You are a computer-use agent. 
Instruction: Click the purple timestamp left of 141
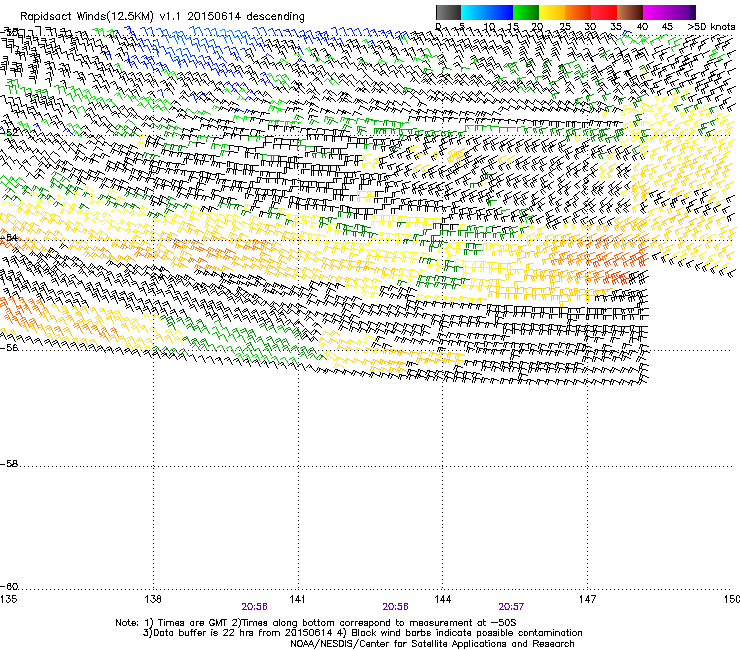[254, 607]
